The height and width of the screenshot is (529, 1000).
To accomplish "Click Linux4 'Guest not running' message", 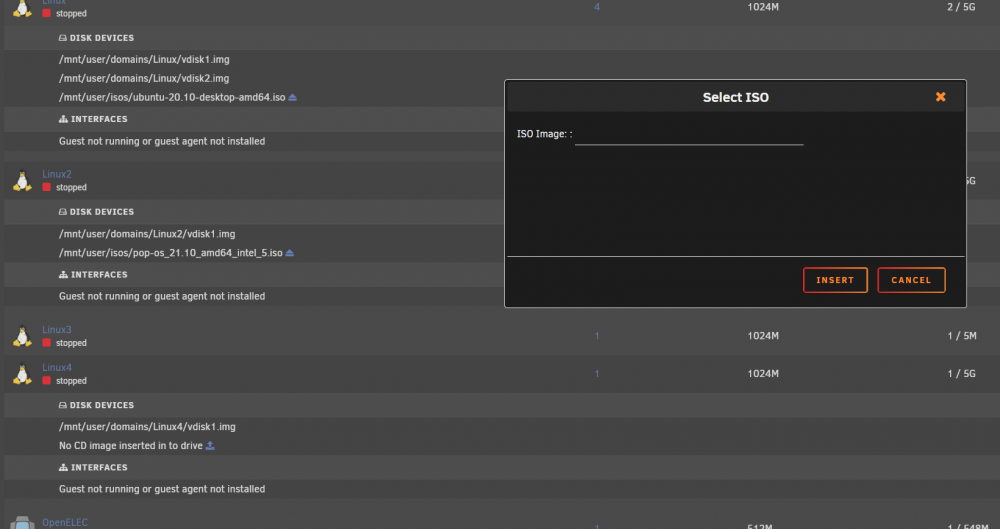I will coord(162,489).
